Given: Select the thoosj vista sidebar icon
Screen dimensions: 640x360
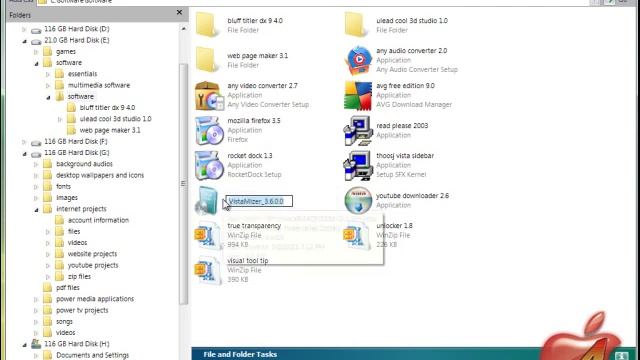Looking at the screenshot, I should 358,166.
